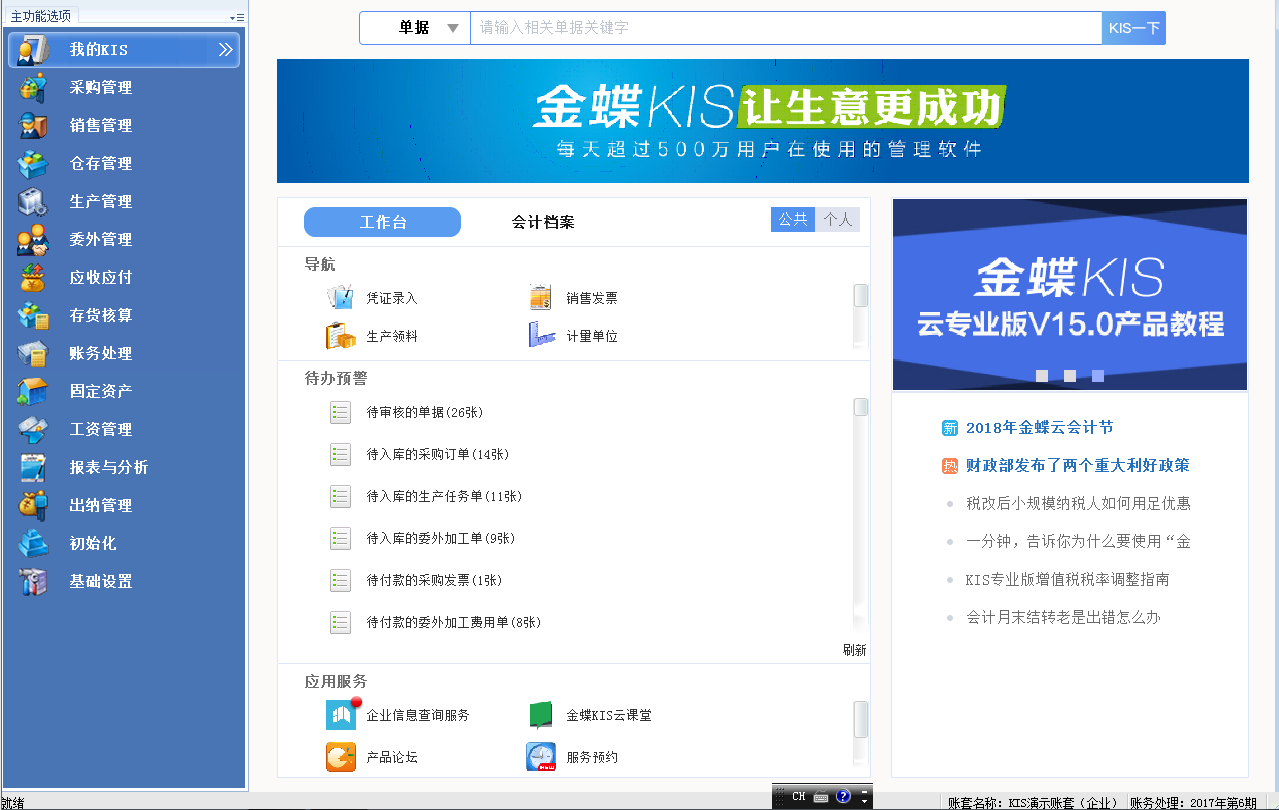The image size is (1279, 810).
Task: Open 销售发票 navigation icon
Action: tap(541, 298)
